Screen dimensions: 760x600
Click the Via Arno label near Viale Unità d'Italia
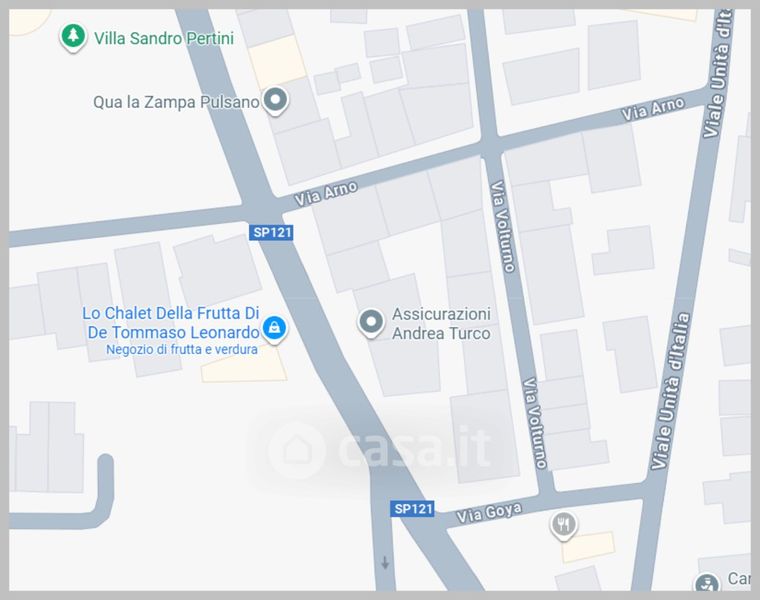pyautogui.click(x=653, y=109)
